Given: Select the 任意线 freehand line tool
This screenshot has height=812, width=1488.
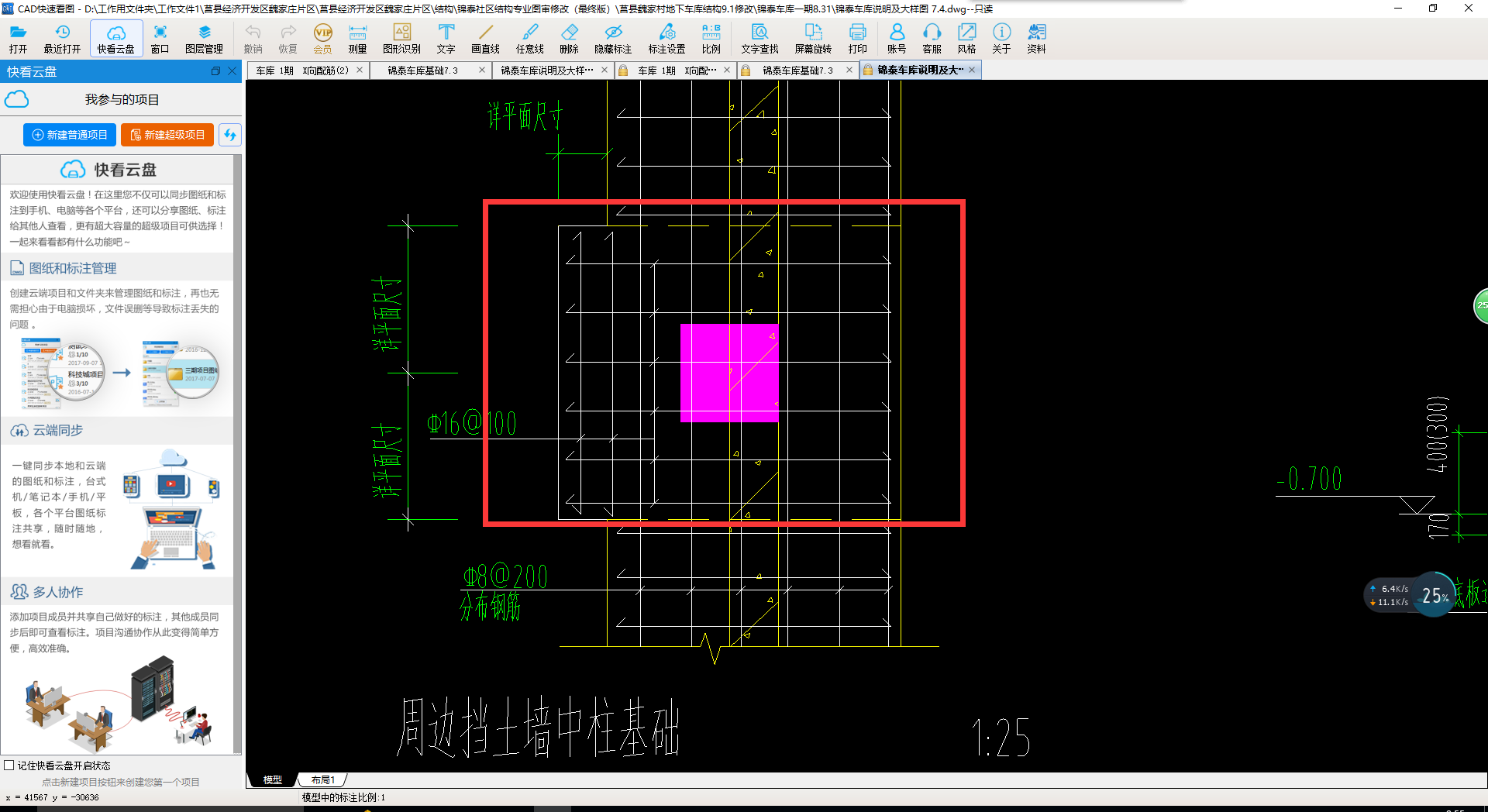Looking at the screenshot, I should coord(530,38).
